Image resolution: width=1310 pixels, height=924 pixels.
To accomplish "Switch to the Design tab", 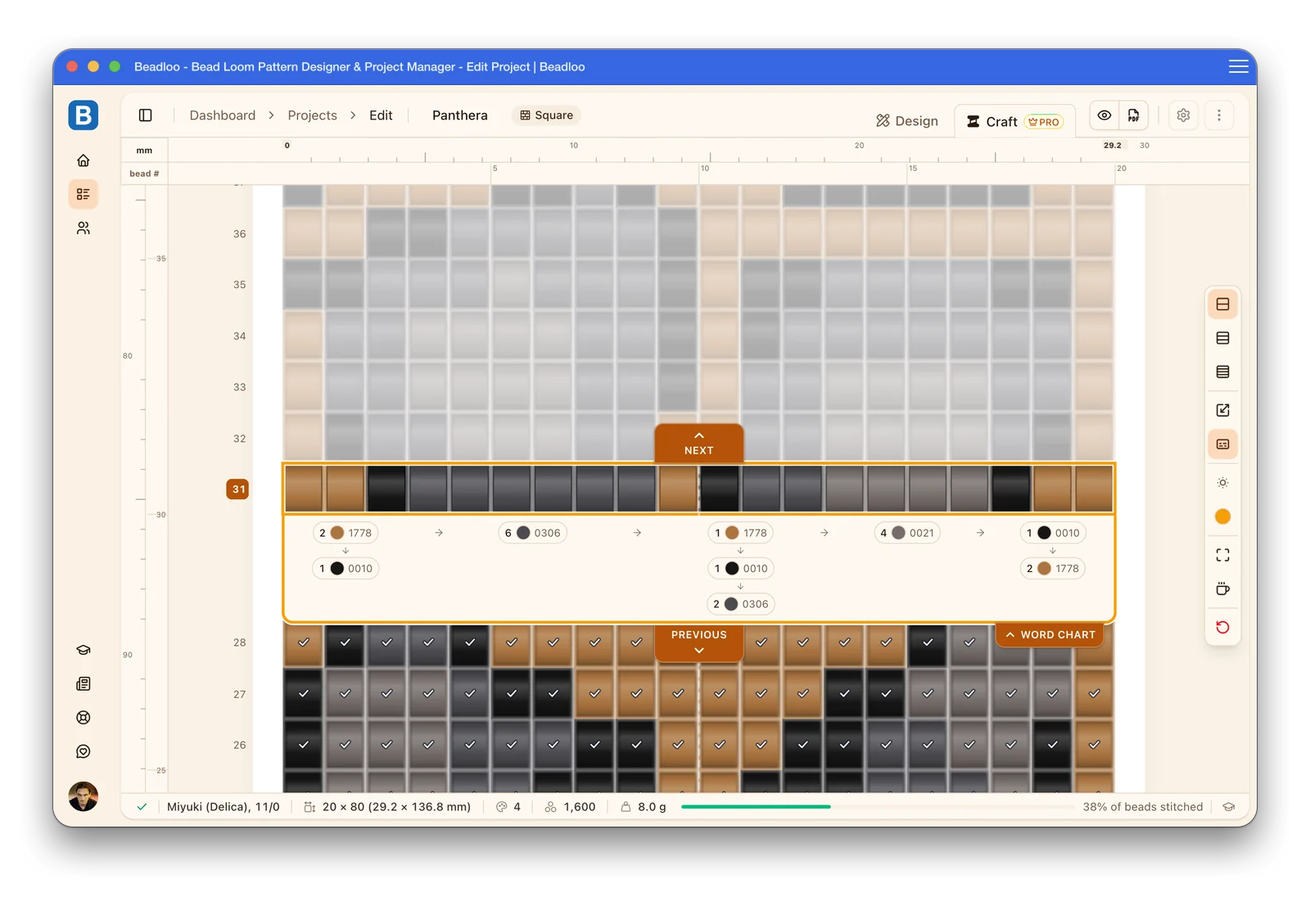I will 907,121.
